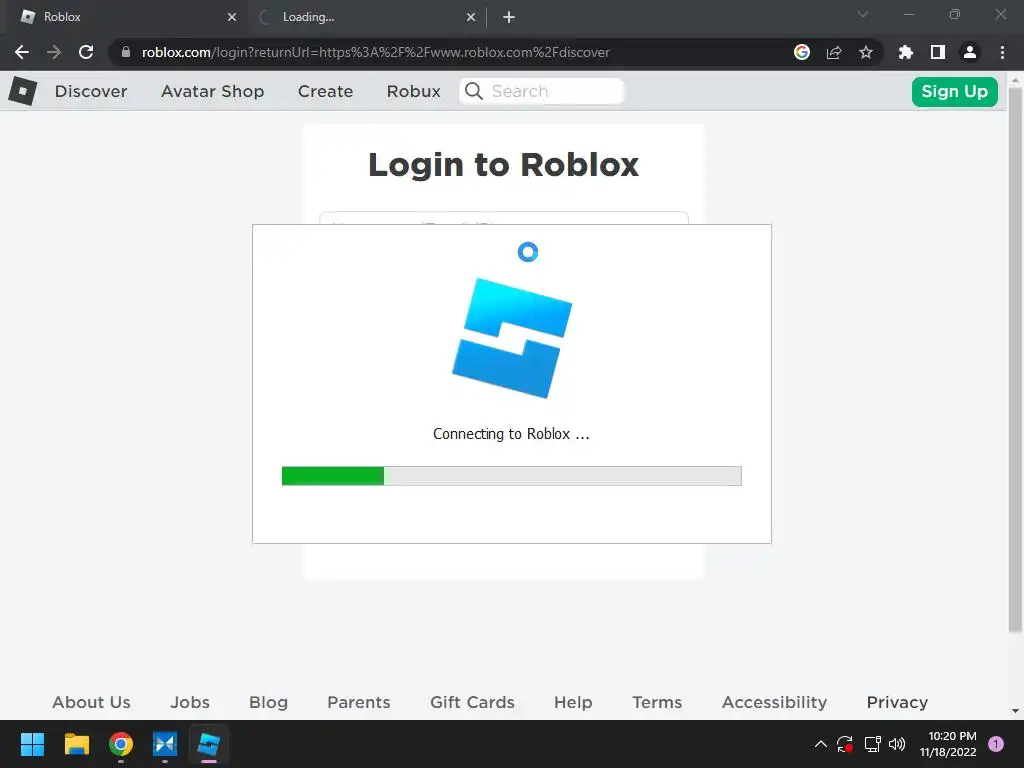The image size is (1024, 768).
Task: Open the Create menu item
Action: pos(325,91)
